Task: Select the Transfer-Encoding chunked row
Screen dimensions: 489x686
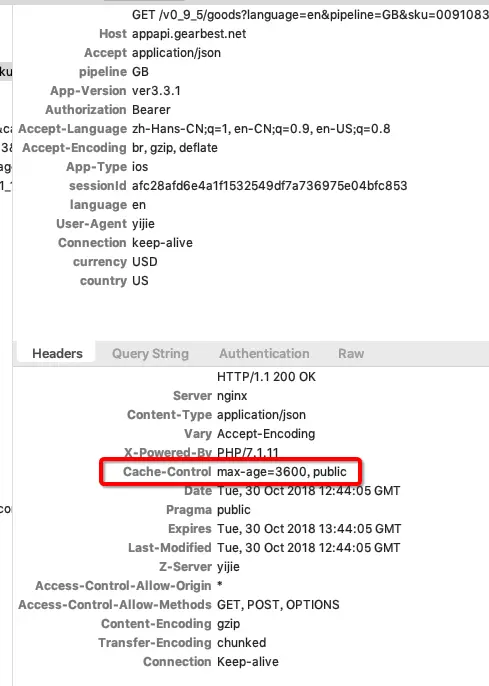Action: [x=182, y=643]
